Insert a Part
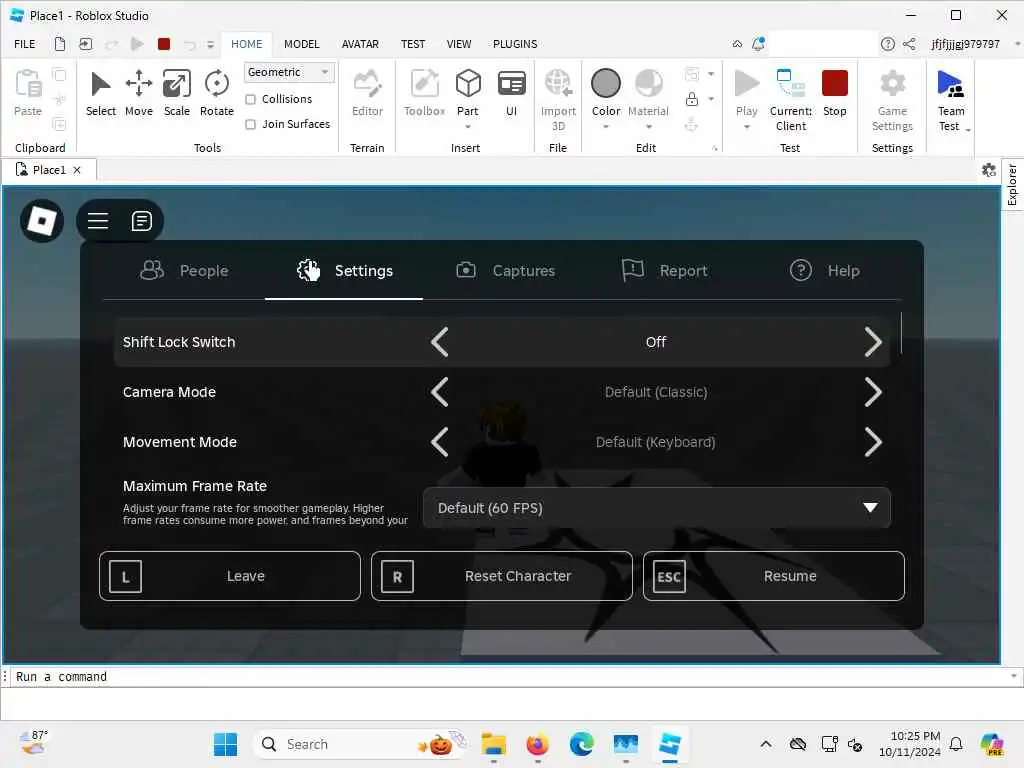 (468, 93)
